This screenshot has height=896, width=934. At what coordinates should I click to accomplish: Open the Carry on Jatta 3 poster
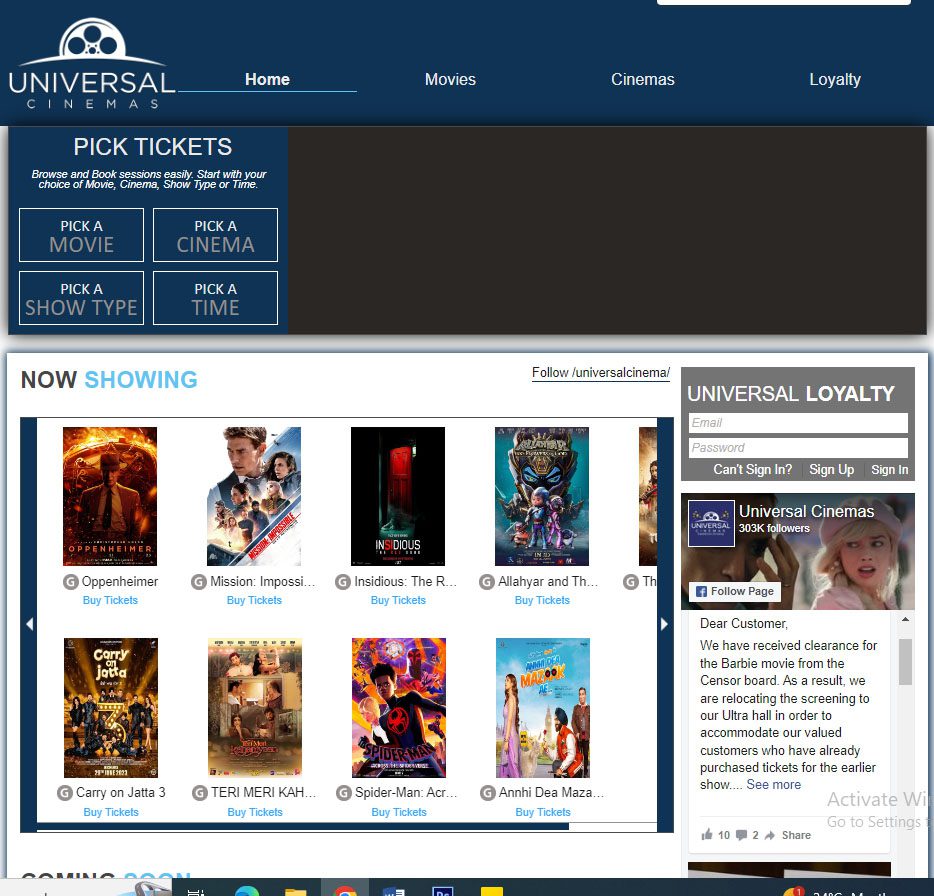pos(111,708)
